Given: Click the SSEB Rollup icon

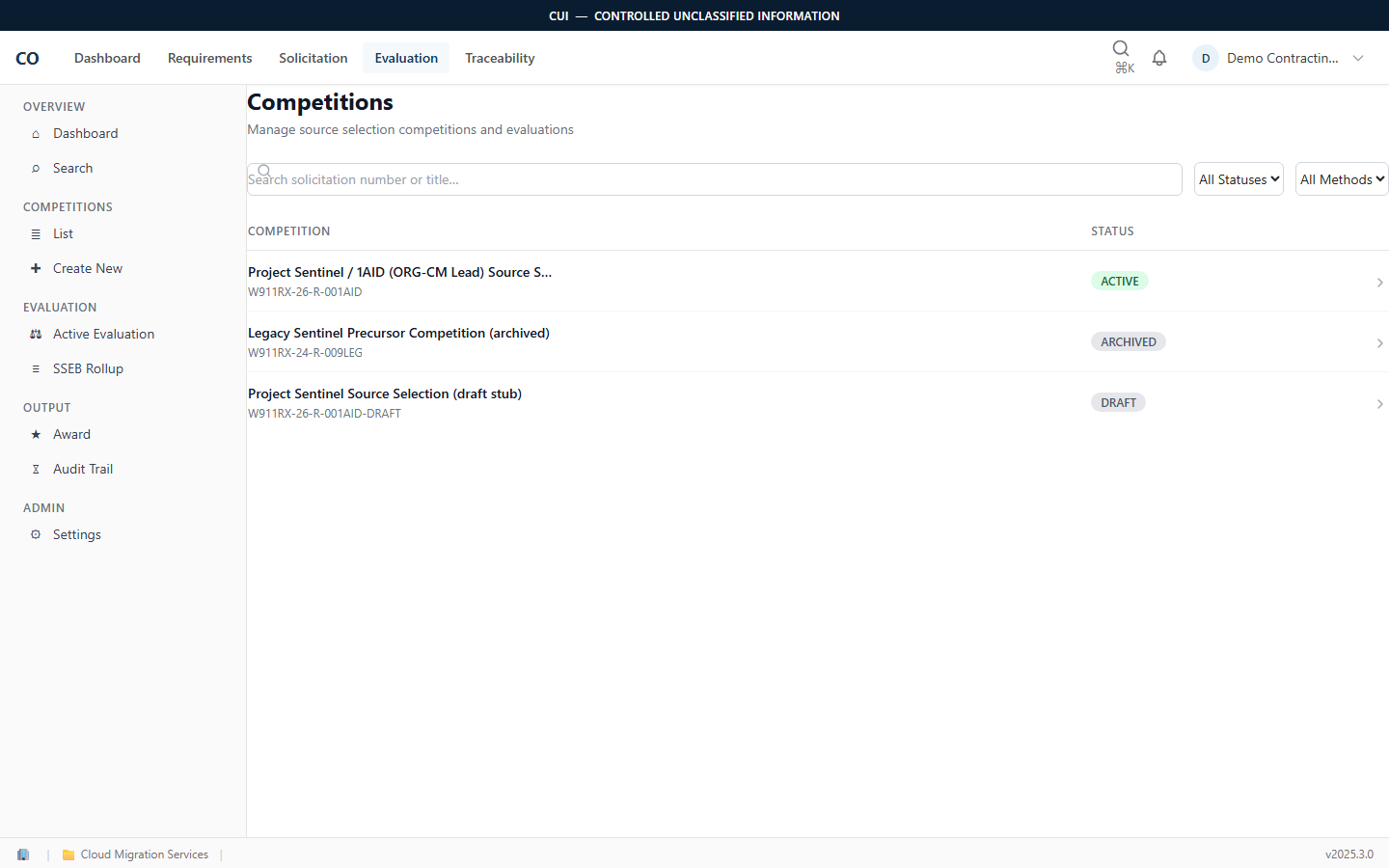Looking at the screenshot, I should (36, 369).
